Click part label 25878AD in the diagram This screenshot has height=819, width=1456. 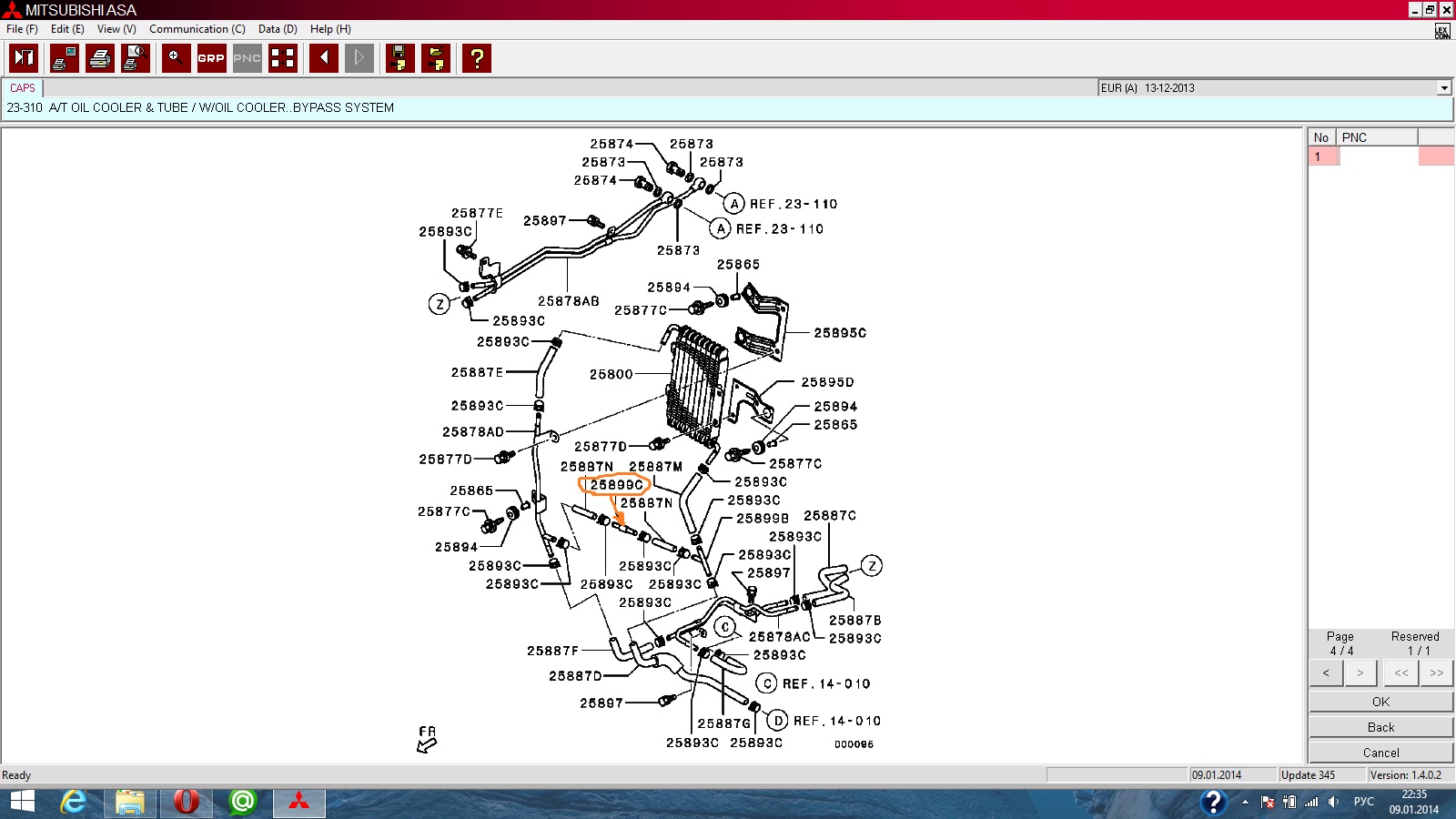[473, 432]
